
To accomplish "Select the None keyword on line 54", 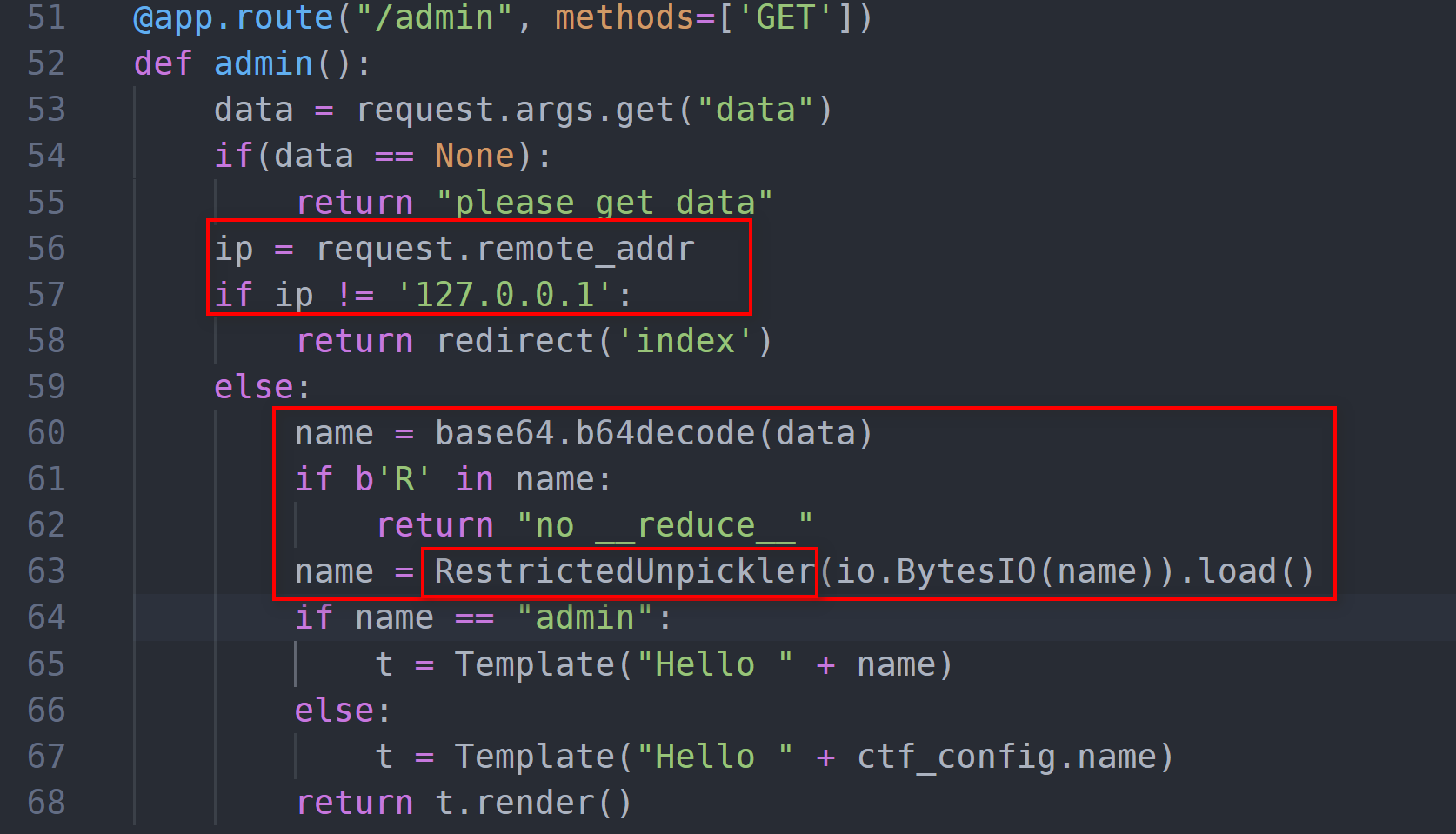I will pos(474,156).
